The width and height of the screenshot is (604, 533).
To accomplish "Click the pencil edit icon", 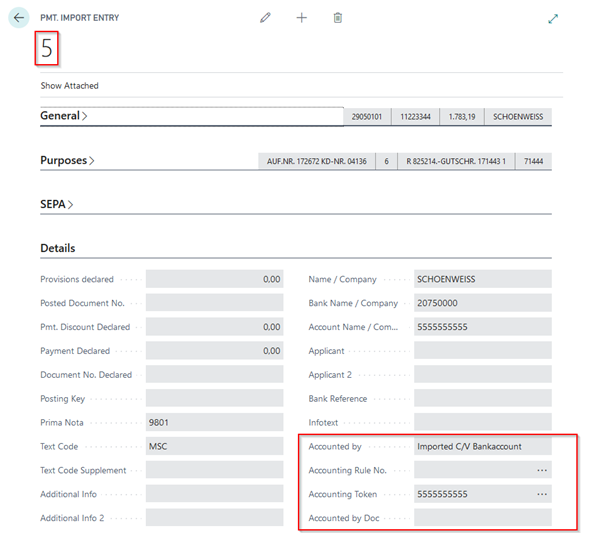I will [265, 18].
